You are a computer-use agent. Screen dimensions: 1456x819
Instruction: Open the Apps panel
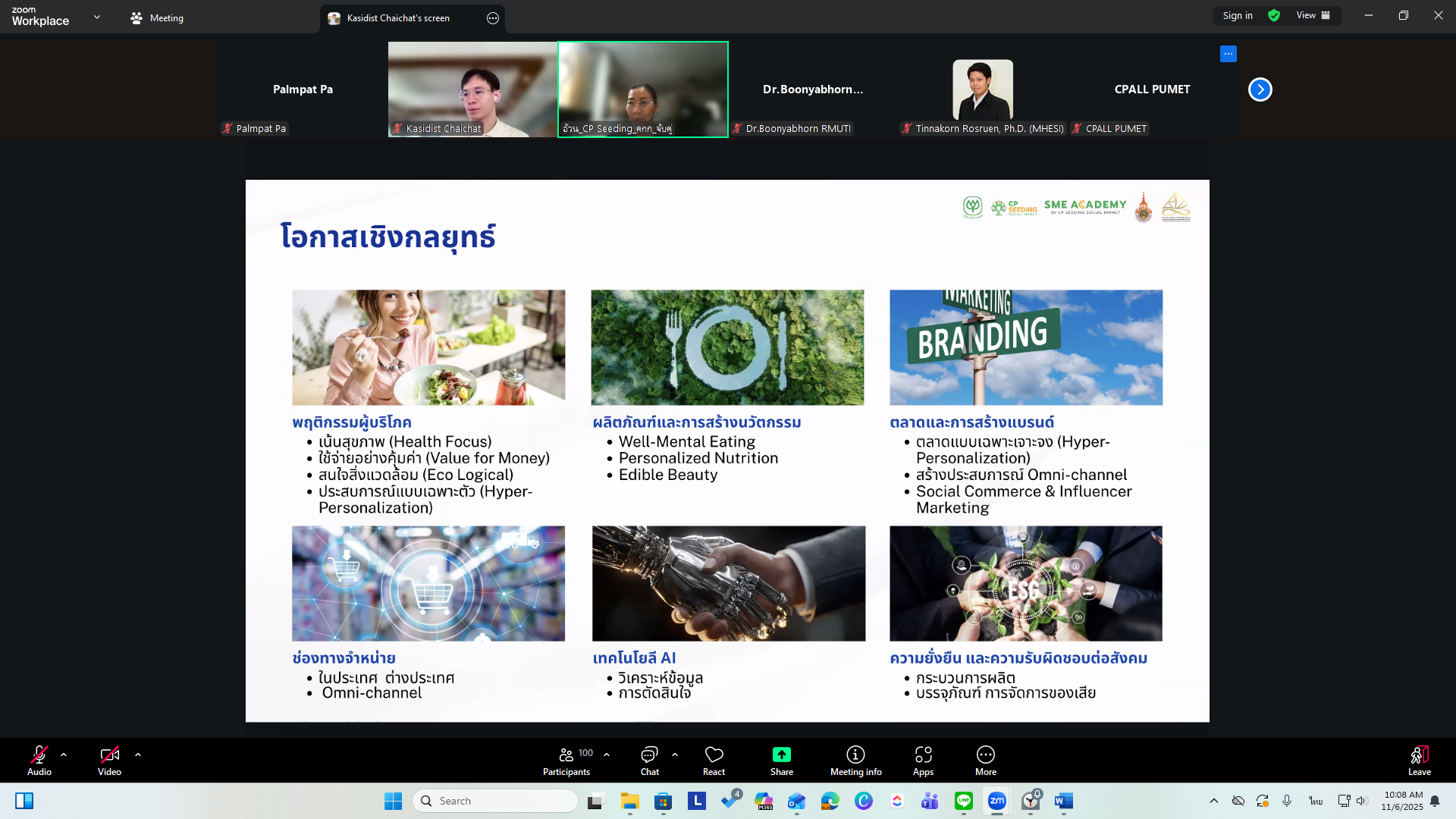tap(923, 755)
